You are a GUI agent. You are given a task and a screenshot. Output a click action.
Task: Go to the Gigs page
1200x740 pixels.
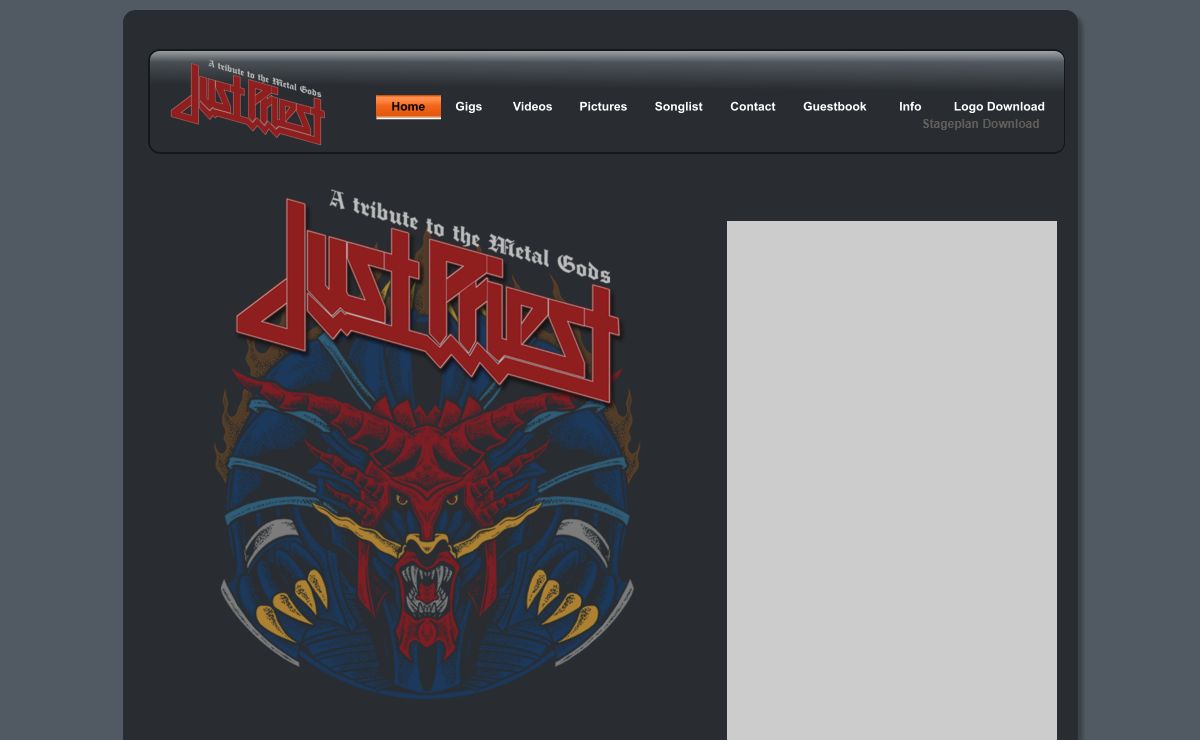(x=469, y=107)
